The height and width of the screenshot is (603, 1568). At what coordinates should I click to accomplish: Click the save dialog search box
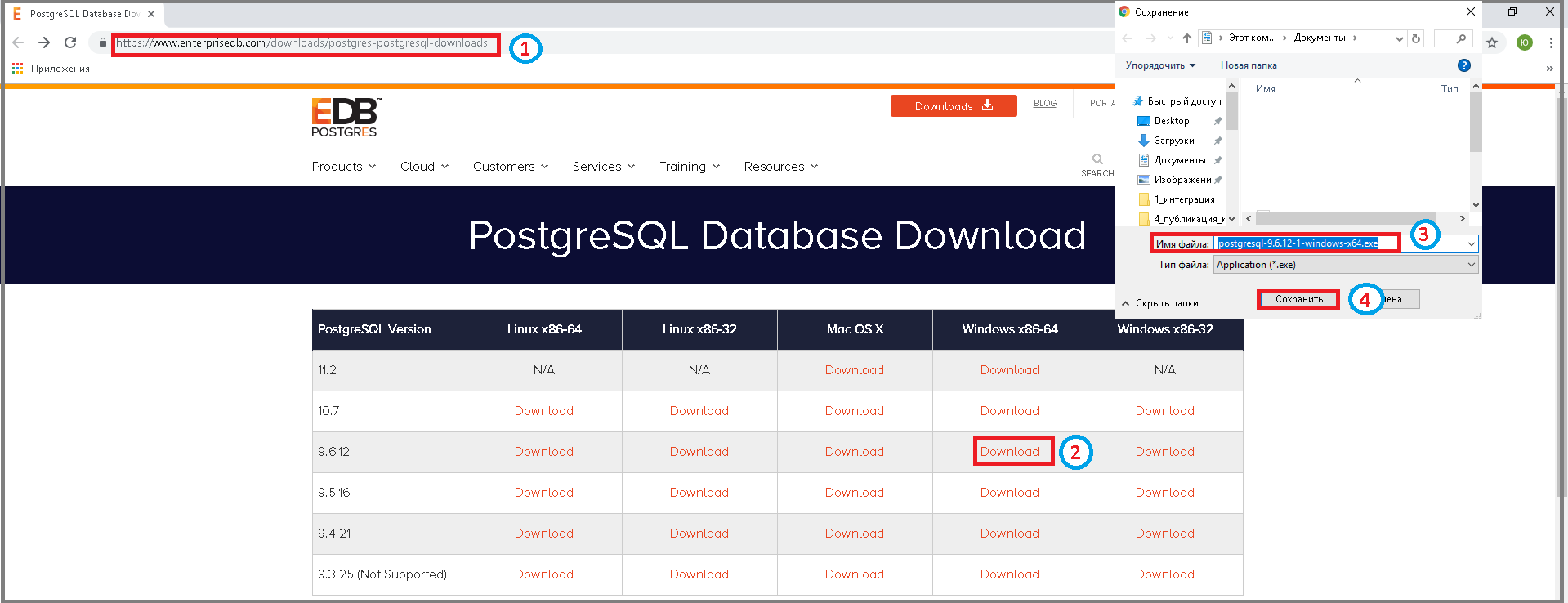(1454, 38)
